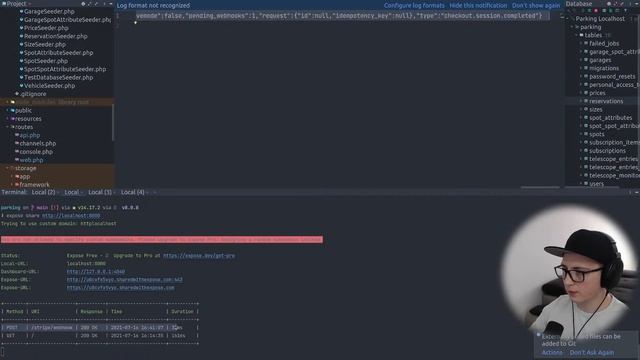Select SpotSeeder.php in the Project tree
640x360 pixels.
coord(46,61)
